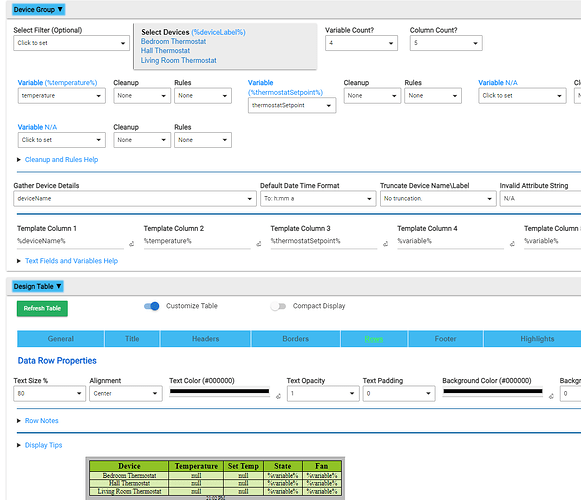This screenshot has width=581, height=500.
Task: Click reset icon next to Text Color
Action: coord(278,396)
